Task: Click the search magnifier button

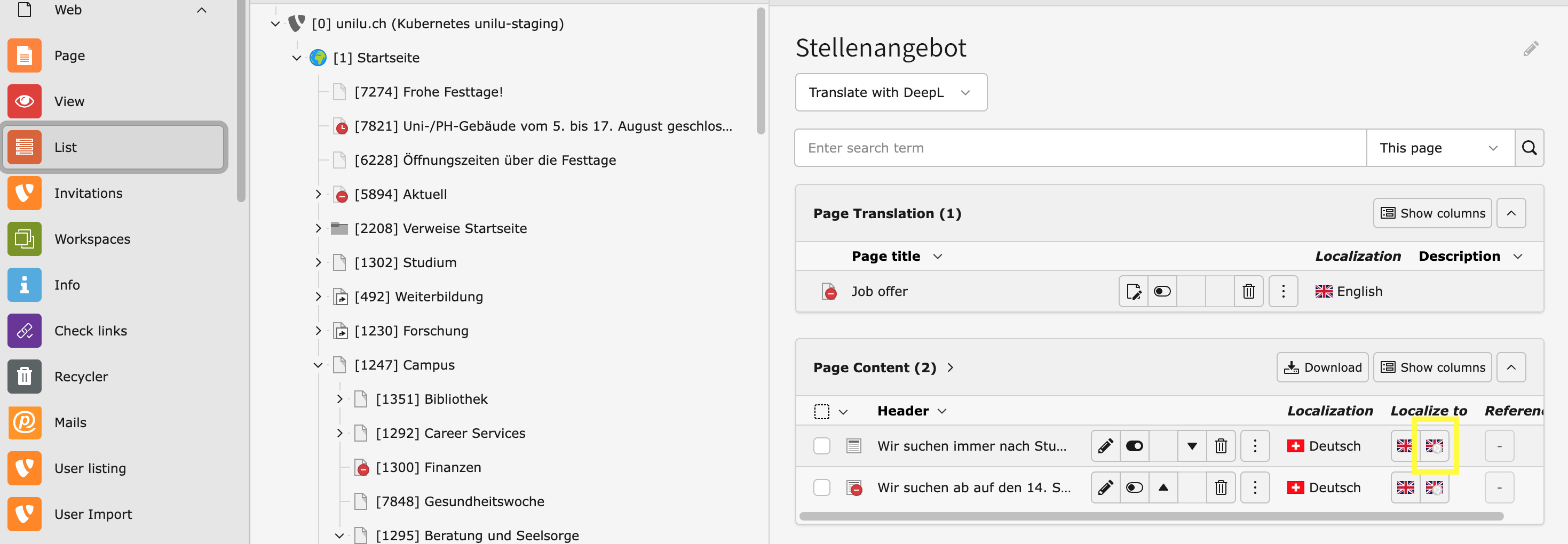Action: [1529, 148]
